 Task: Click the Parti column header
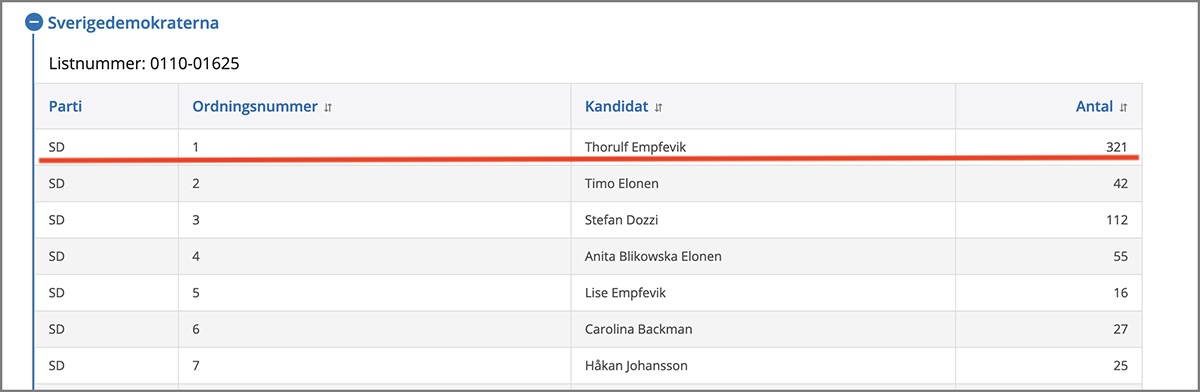point(64,106)
